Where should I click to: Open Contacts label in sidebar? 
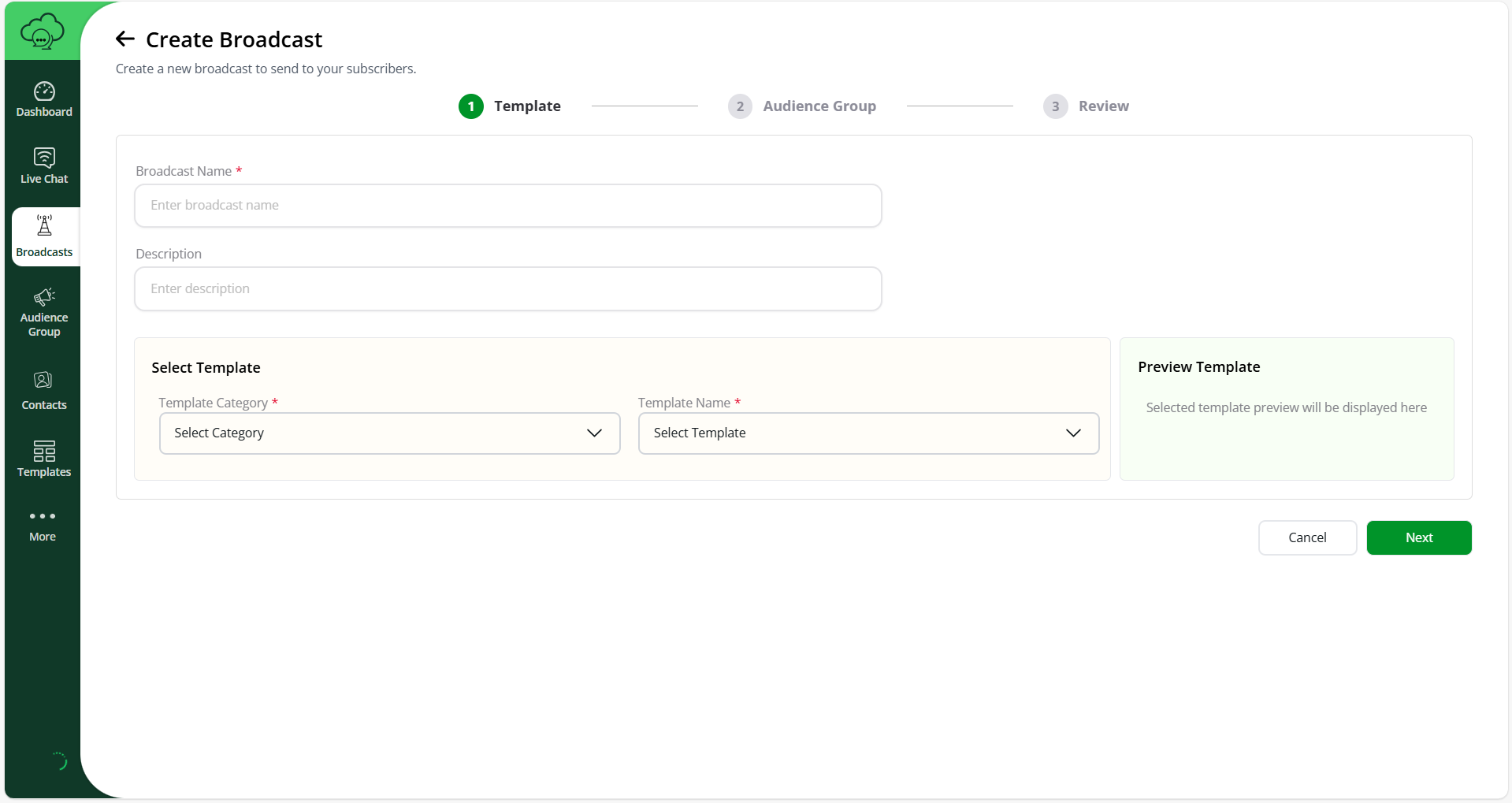click(44, 405)
